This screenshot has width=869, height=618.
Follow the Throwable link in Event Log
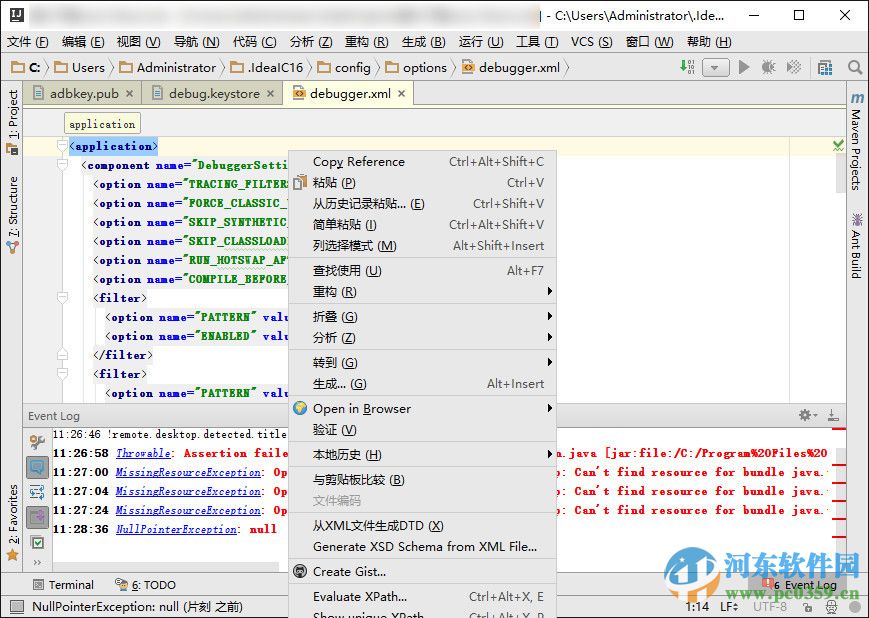(143, 453)
